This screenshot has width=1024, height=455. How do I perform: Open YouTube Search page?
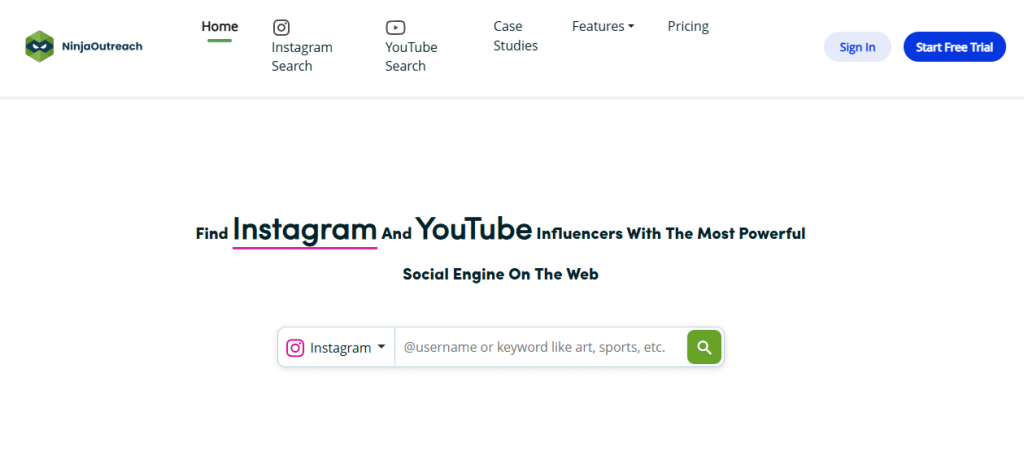411,57
